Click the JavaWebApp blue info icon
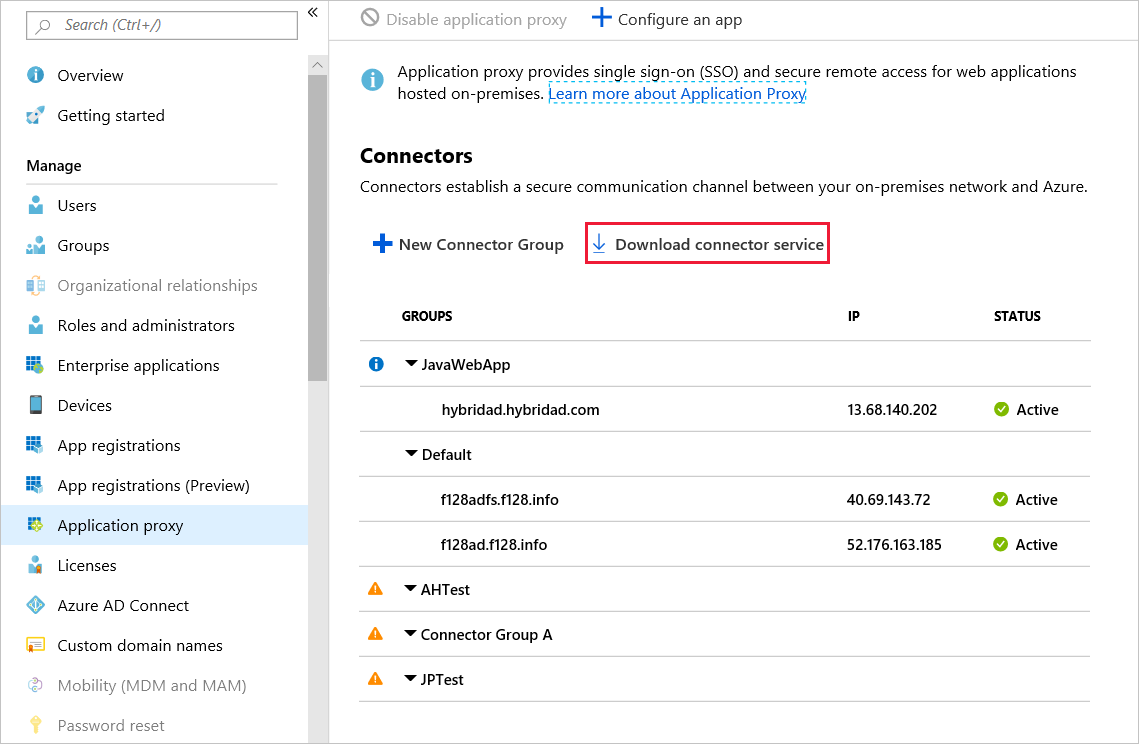 [376, 365]
